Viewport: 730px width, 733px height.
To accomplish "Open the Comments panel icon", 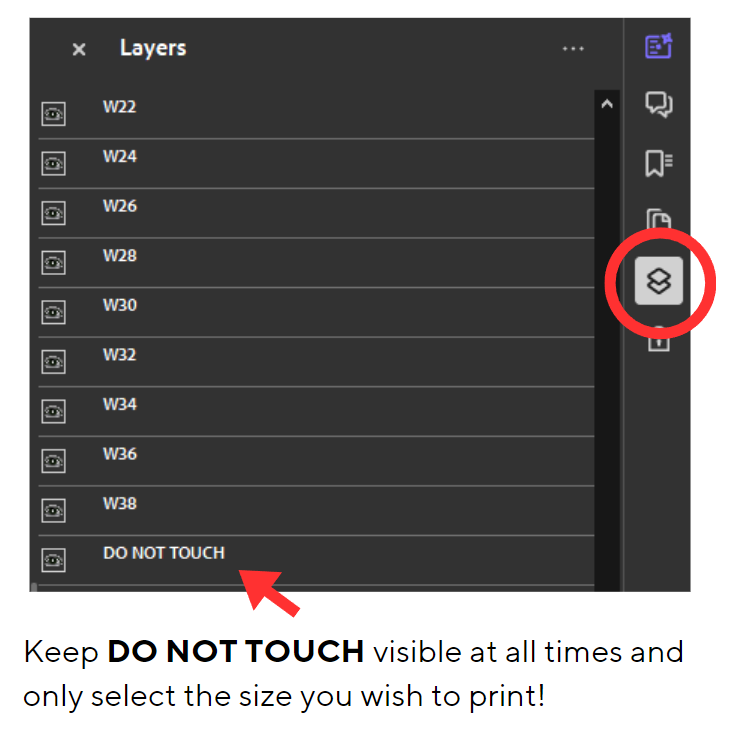I will pyautogui.click(x=658, y=104).
